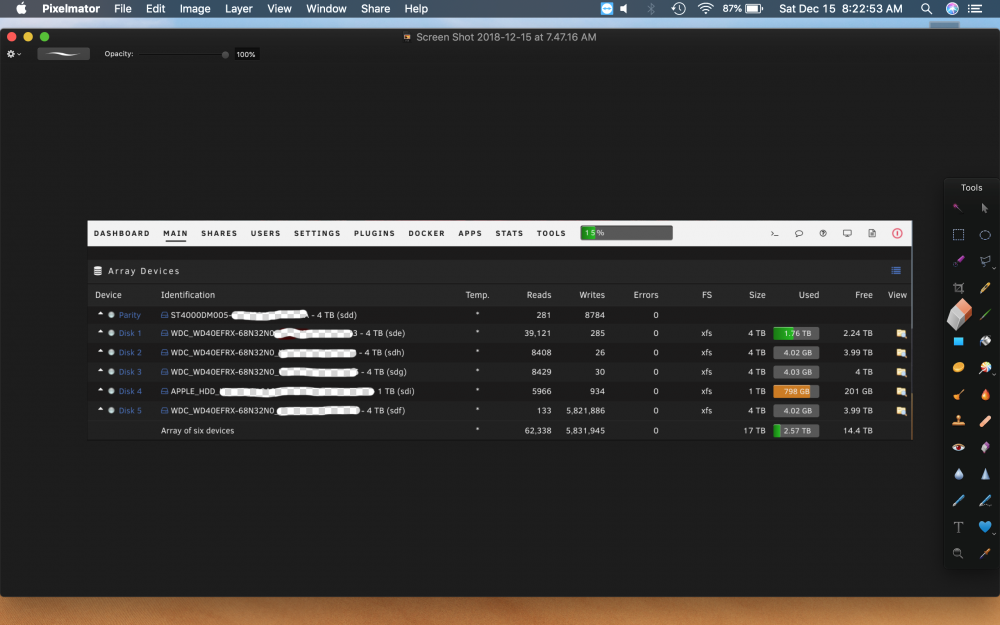Select the Crop tool
Screen dimensions: 1000x625
click(x=958, y=288)
